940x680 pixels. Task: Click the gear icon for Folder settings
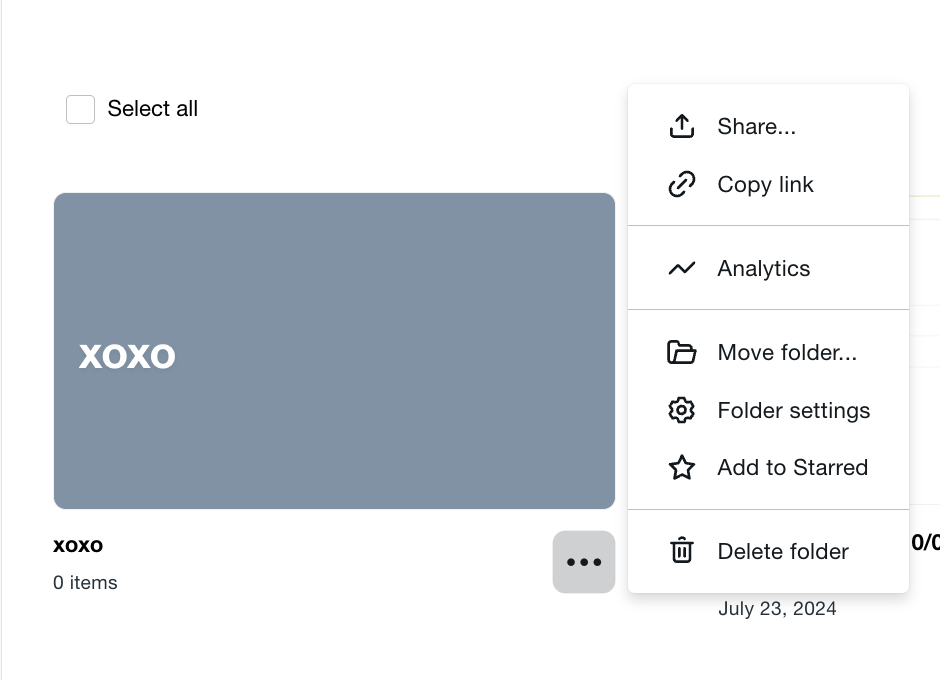tap(682, 410)
